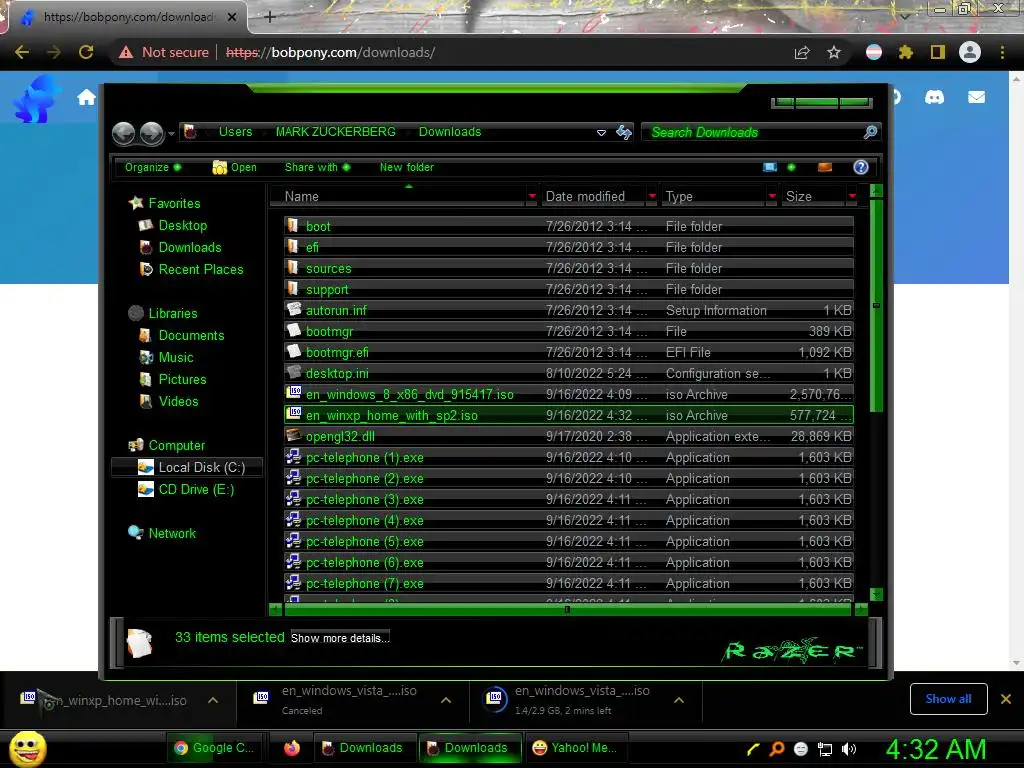Select en_windows_8_x86_dvd_915417.iso file

569,394
